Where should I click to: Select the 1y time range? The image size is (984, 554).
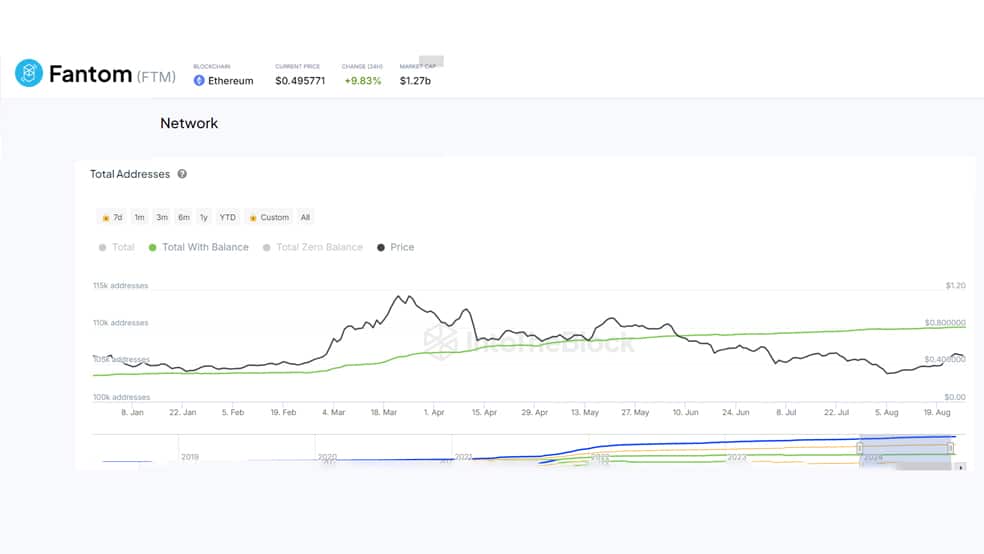[203, 218]
